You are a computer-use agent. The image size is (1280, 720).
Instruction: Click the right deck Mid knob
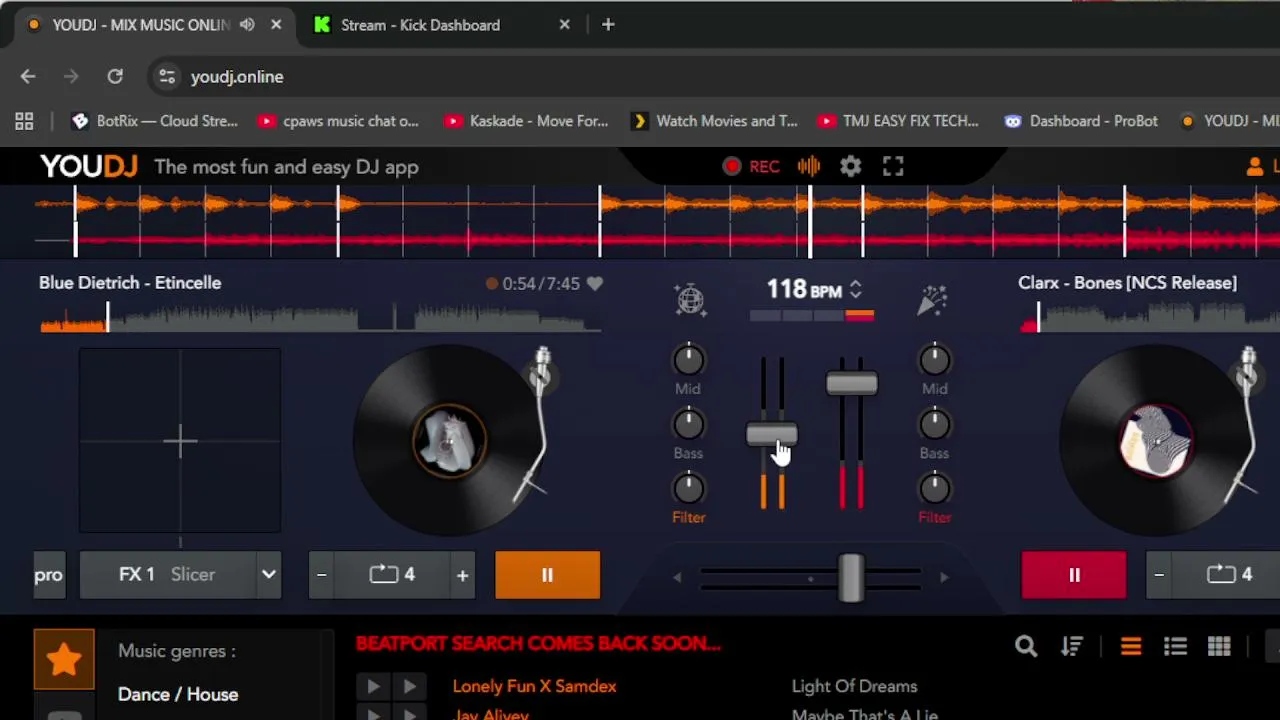[x=934, y=360]
